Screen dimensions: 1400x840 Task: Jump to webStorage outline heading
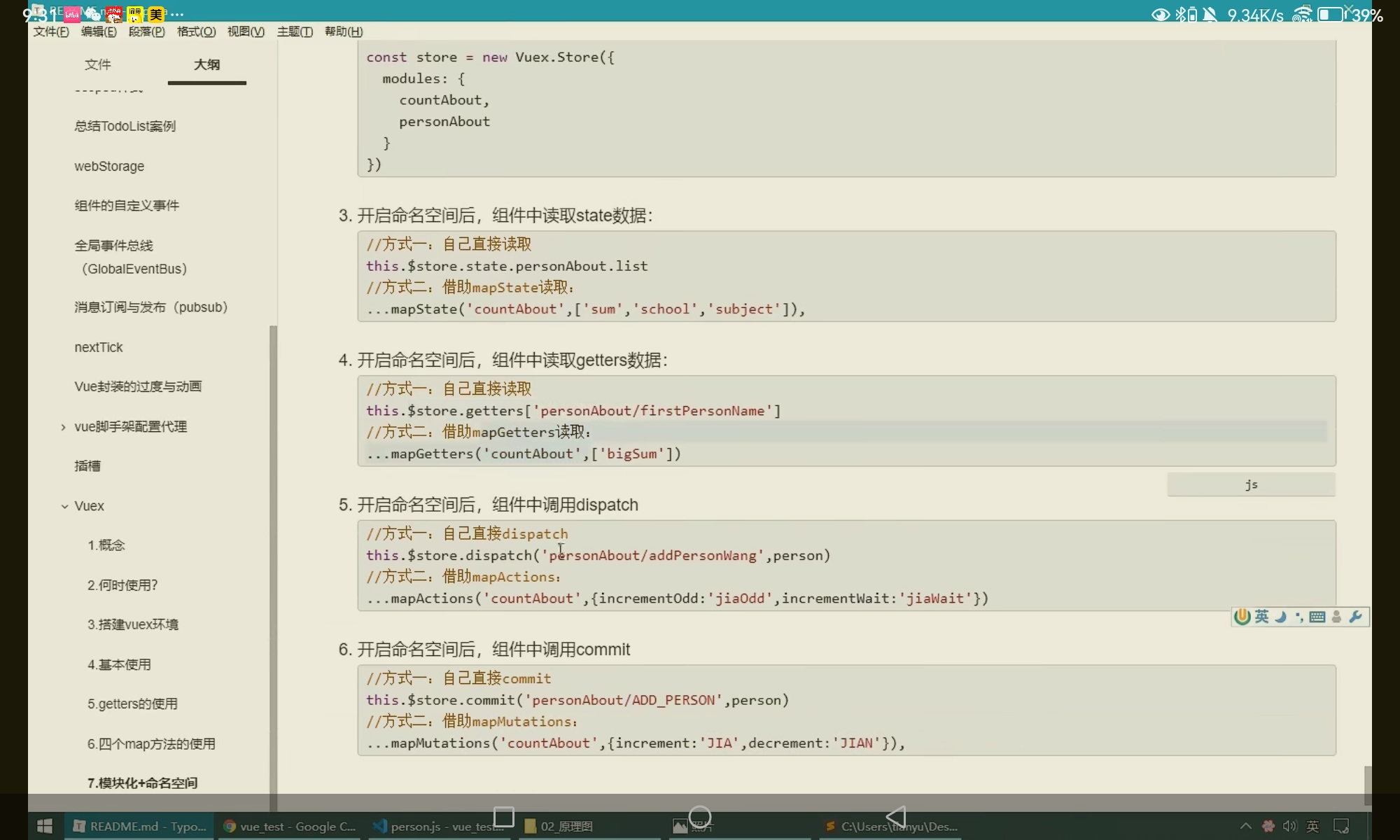point(109,166)
